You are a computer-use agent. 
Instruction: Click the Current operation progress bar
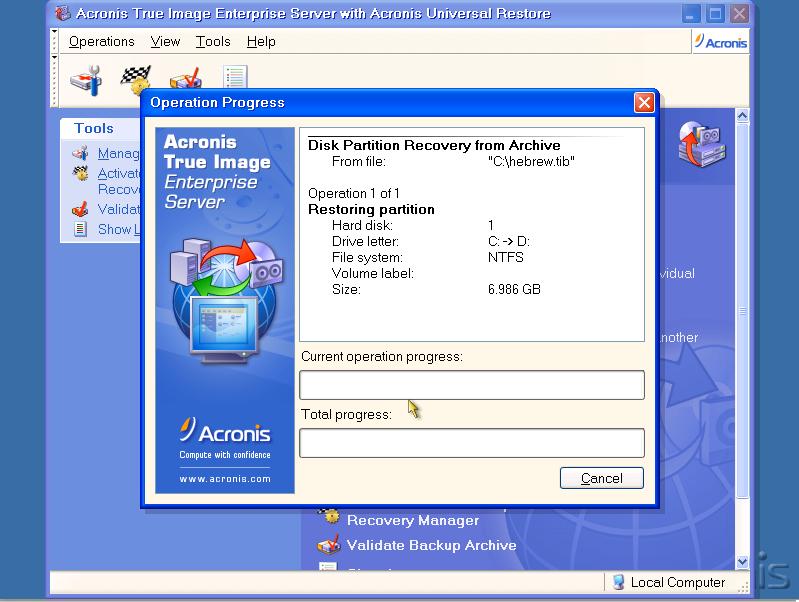point(471,385)
